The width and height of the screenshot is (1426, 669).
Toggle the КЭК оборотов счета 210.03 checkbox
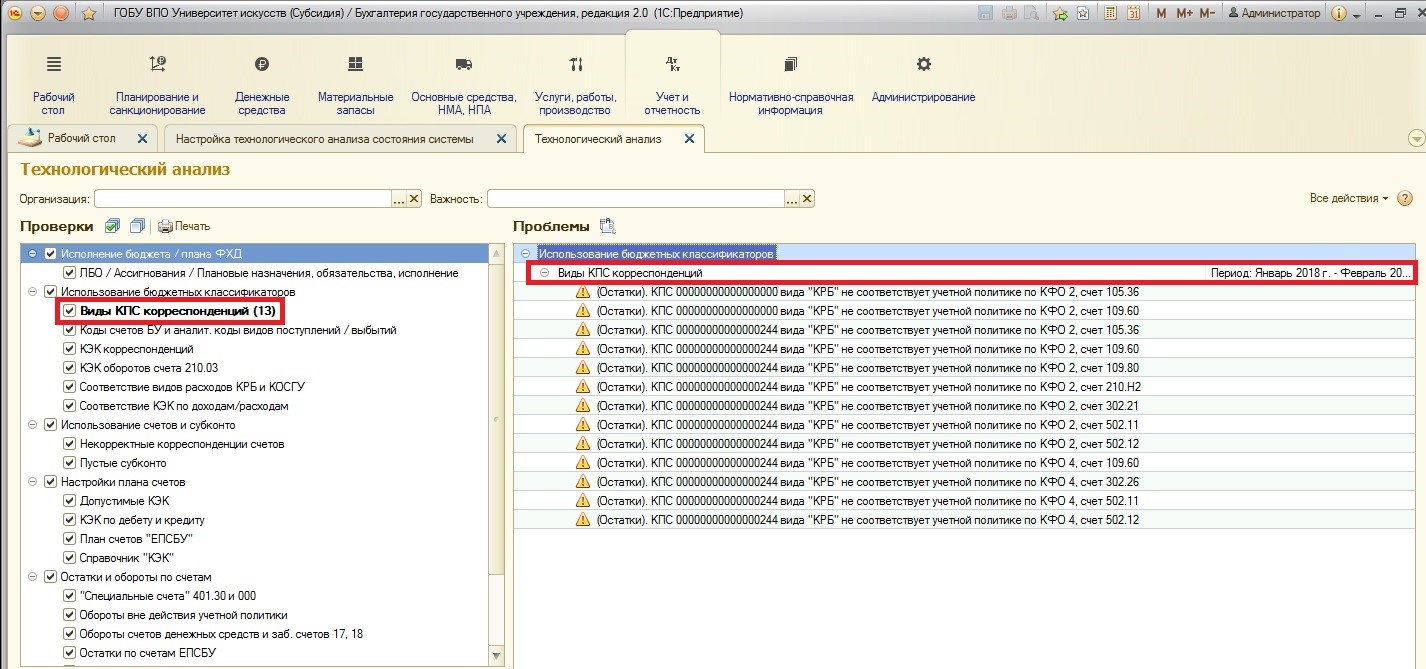coord(69,368)
